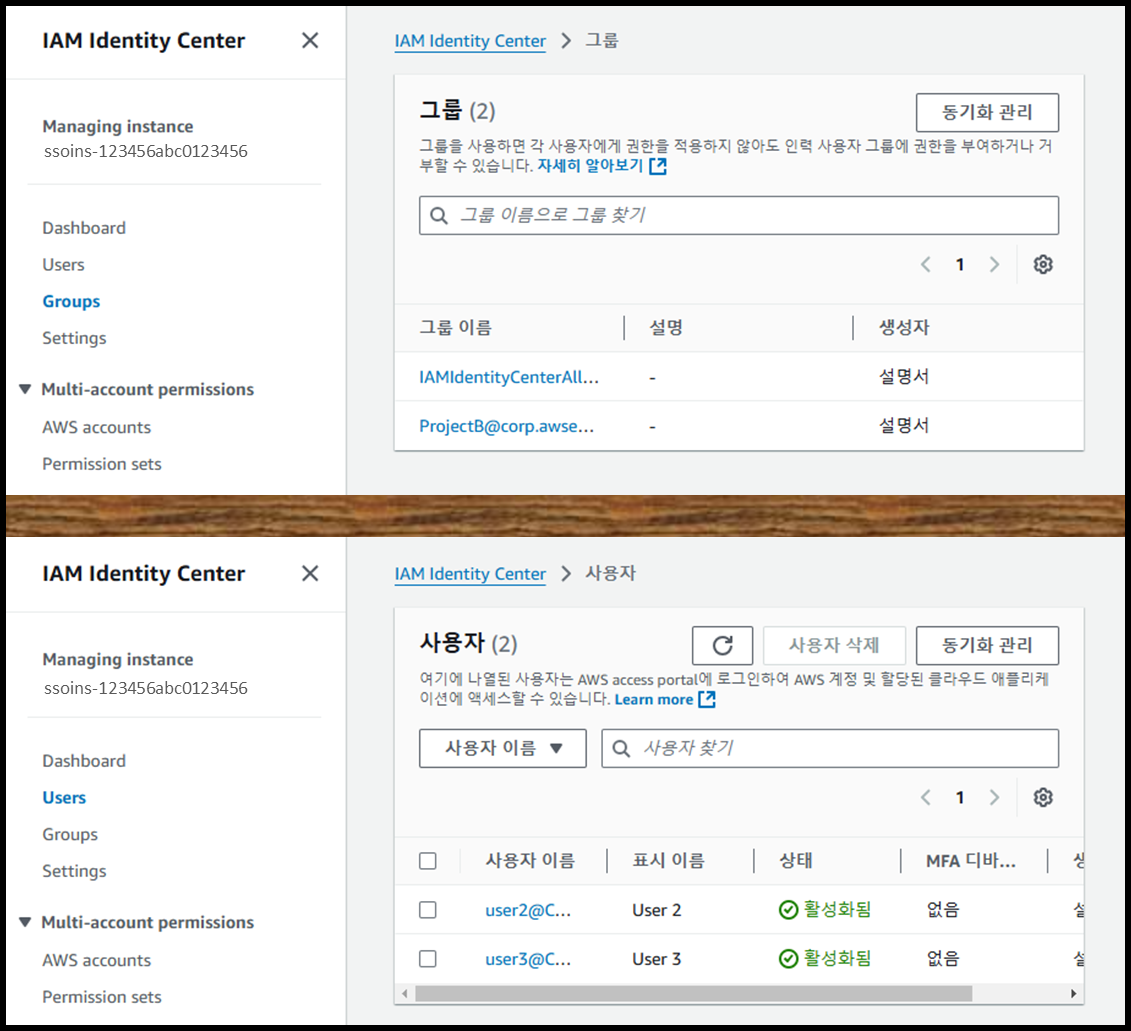This screenshot has width=1131, height=1031.
Task: Open group table preferences gear icon
Action: (x=1043, y=265)
